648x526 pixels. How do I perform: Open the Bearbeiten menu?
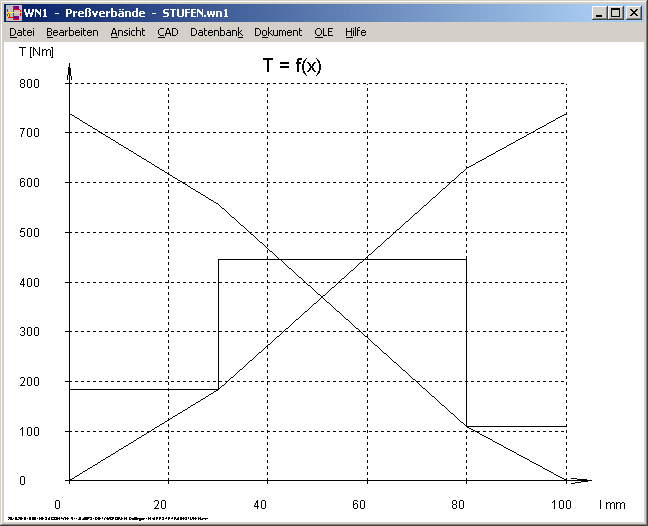coord(72,32)
